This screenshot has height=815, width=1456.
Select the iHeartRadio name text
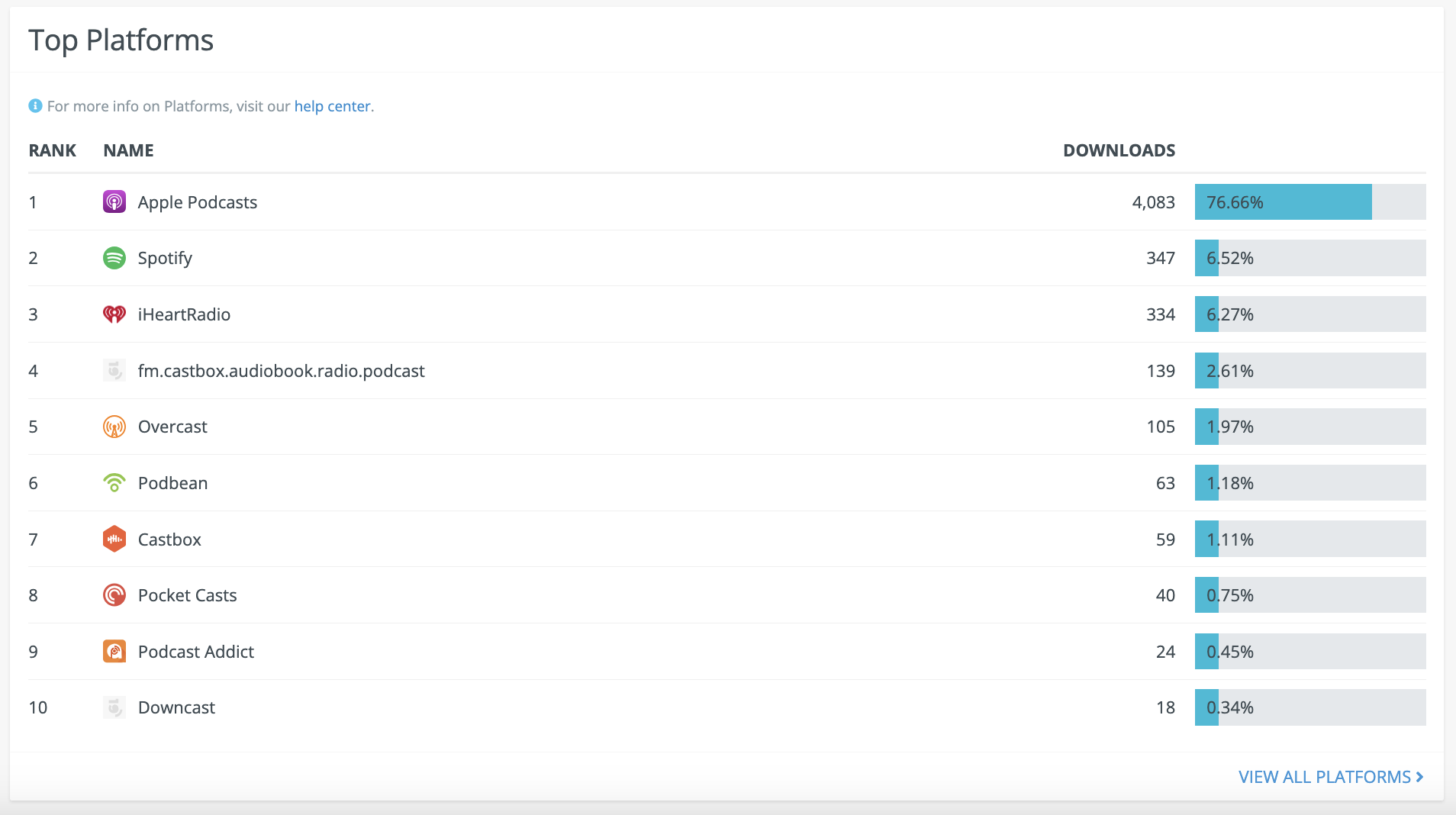184,314
